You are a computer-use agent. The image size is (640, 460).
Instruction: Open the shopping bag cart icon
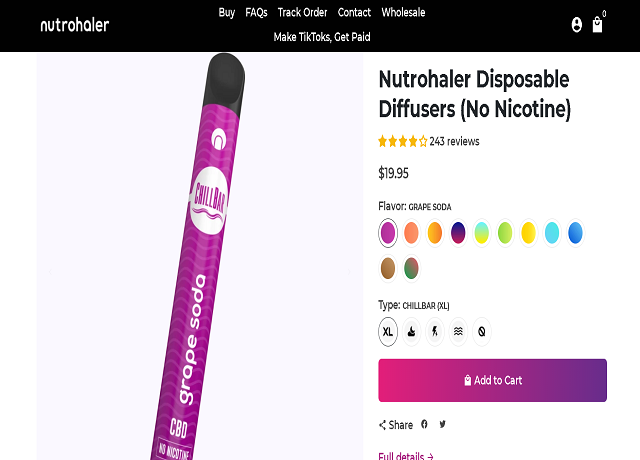[x=597, y=25]
